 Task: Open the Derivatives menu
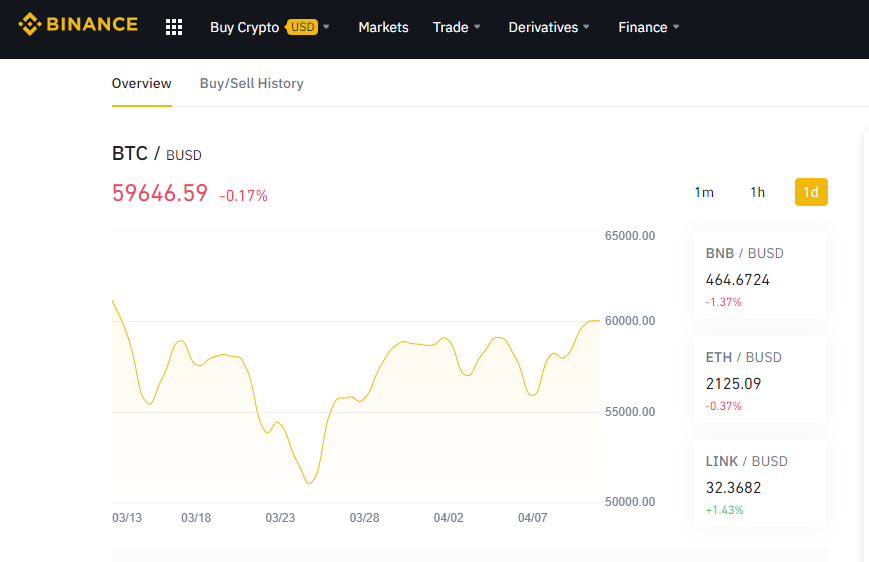[x=543, y=27]
